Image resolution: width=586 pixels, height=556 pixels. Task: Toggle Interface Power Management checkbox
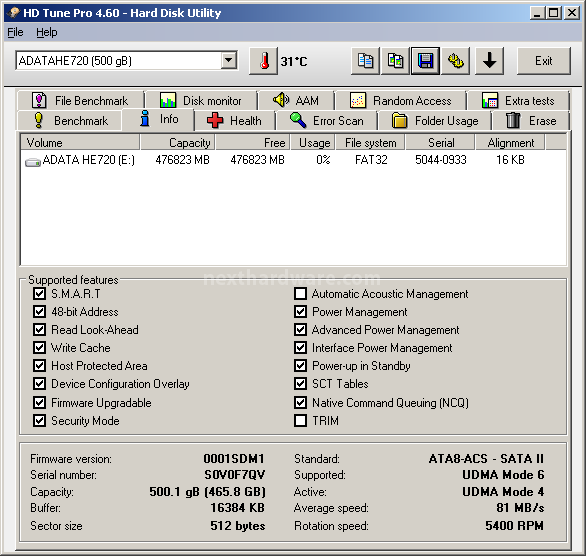[300, 348]
